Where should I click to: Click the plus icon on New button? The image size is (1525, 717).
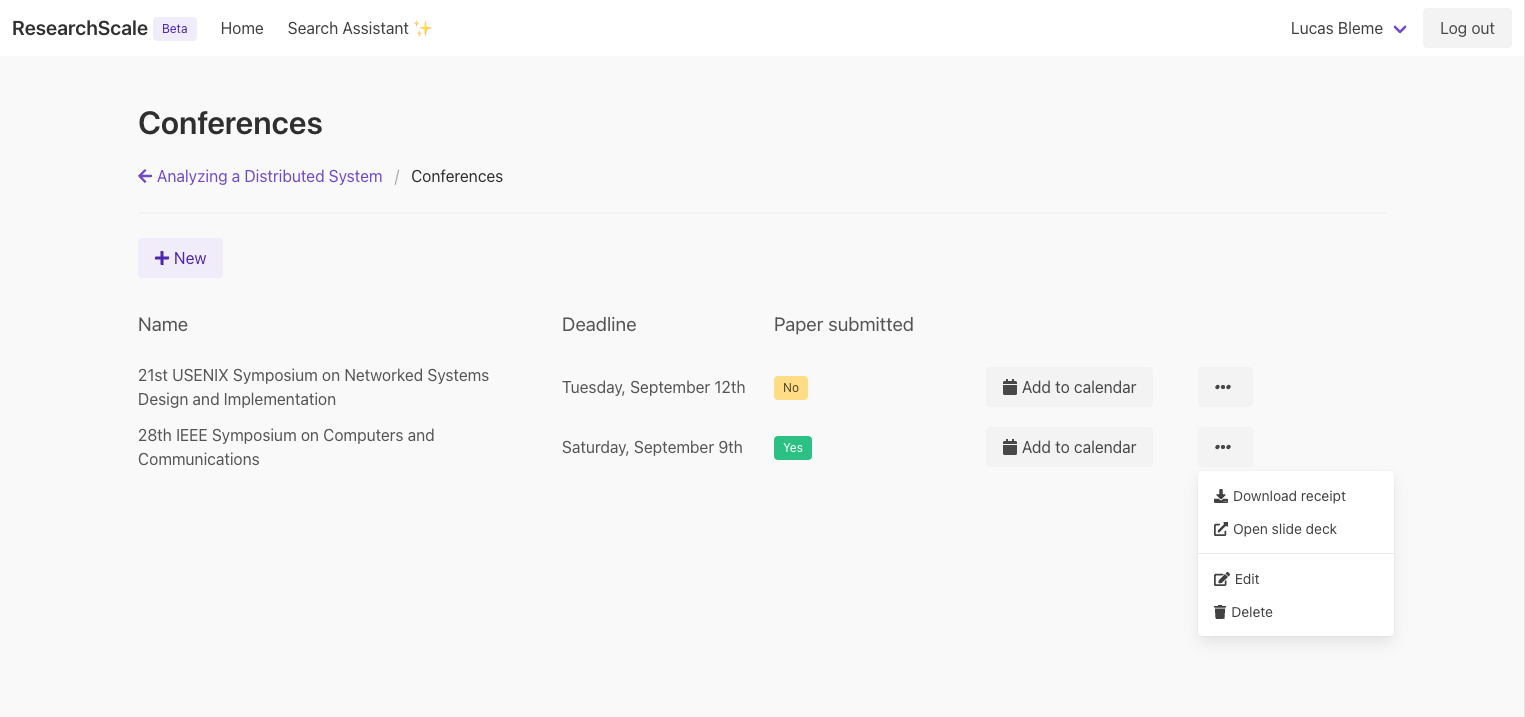click(x=162, y=258)
